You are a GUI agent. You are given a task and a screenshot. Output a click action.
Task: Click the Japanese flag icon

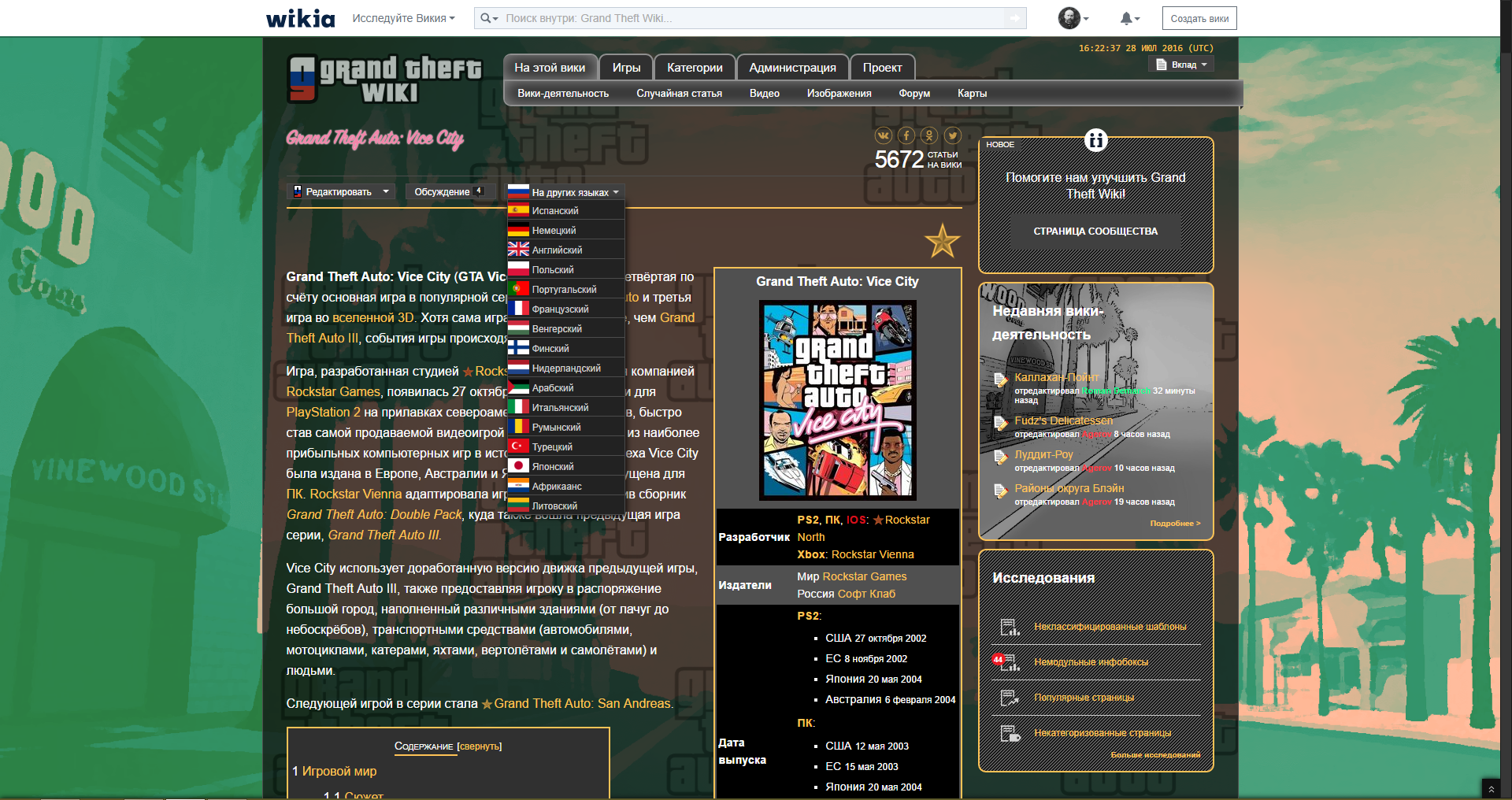pyautogui.click(x=518, y=466)
